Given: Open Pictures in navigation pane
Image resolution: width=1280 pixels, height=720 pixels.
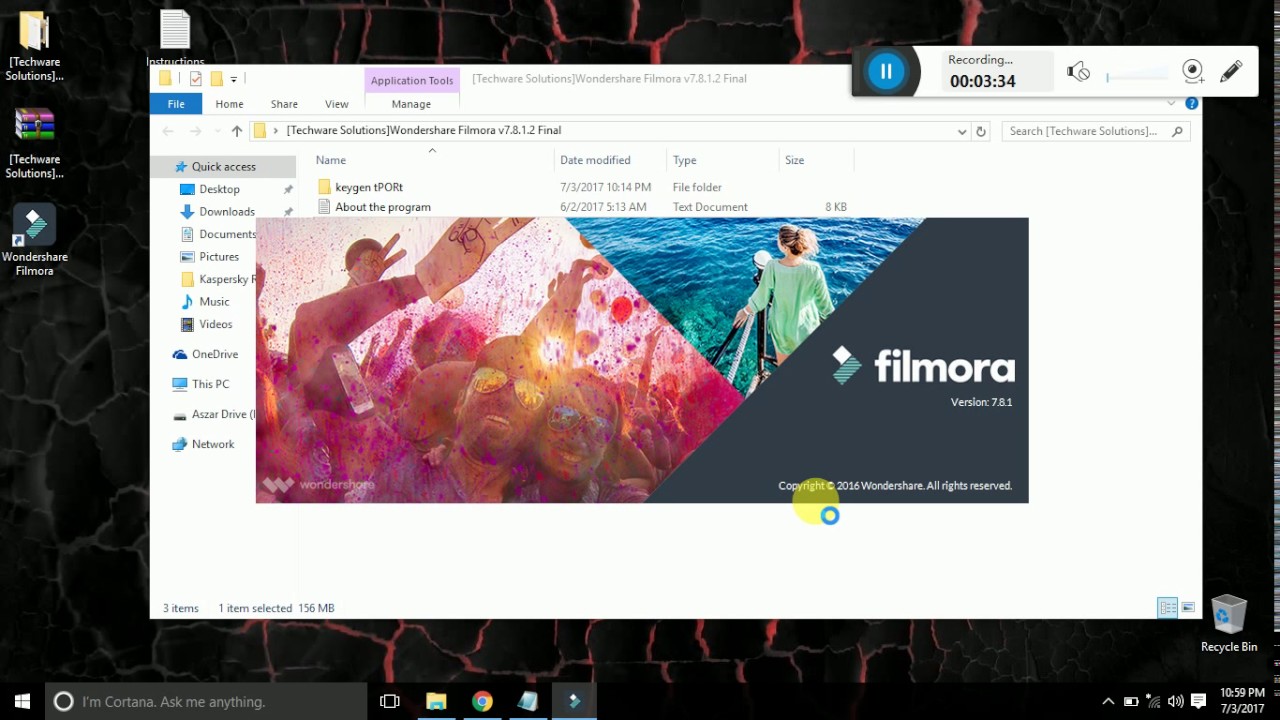Looking at the screenshot, I should point(219,257).
